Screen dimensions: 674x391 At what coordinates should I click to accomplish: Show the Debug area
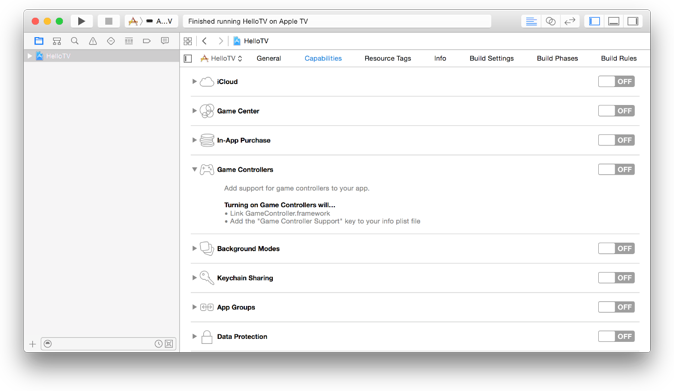[614, 21]
